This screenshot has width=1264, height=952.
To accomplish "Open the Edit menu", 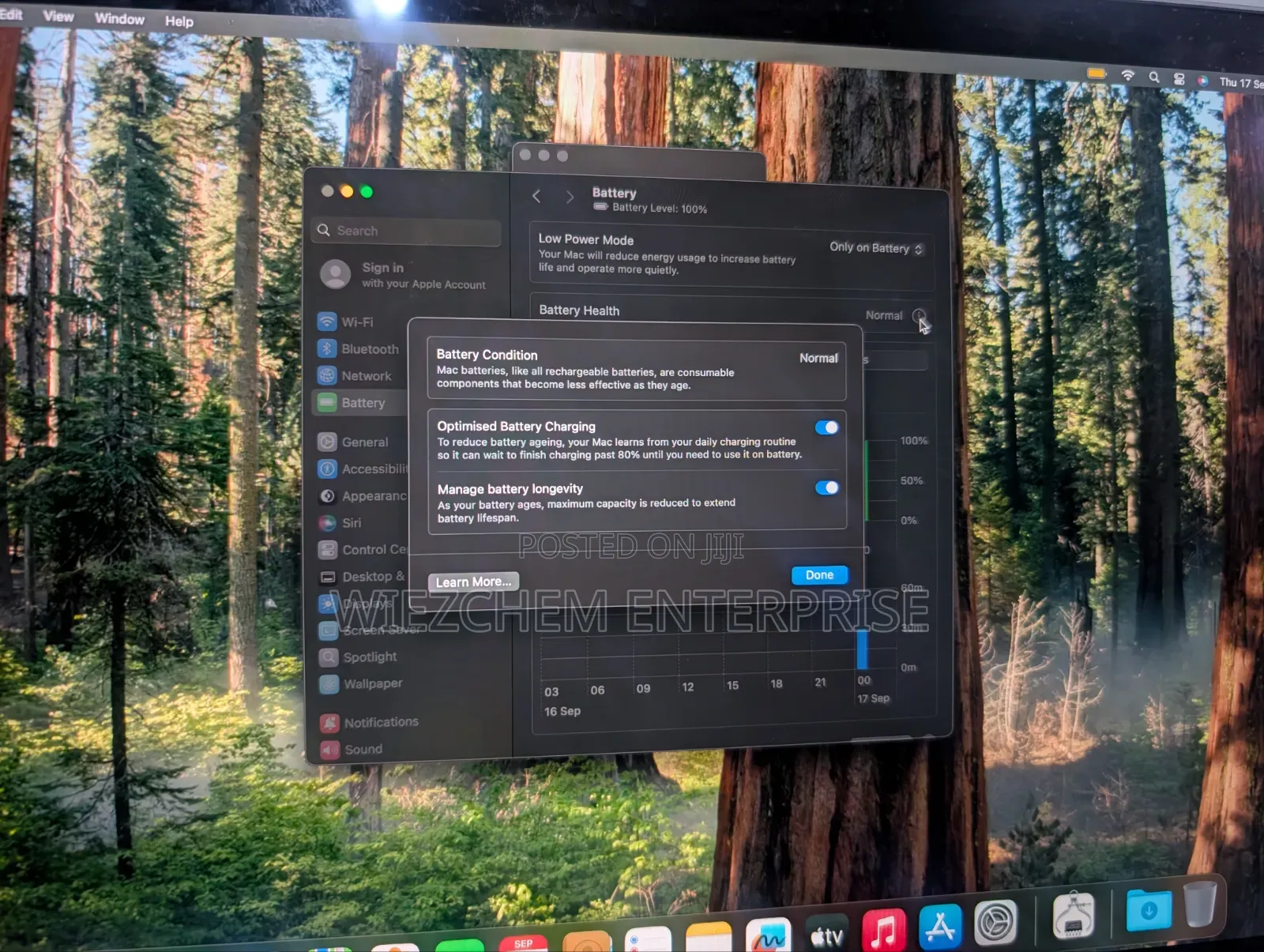I will [10, 14].
